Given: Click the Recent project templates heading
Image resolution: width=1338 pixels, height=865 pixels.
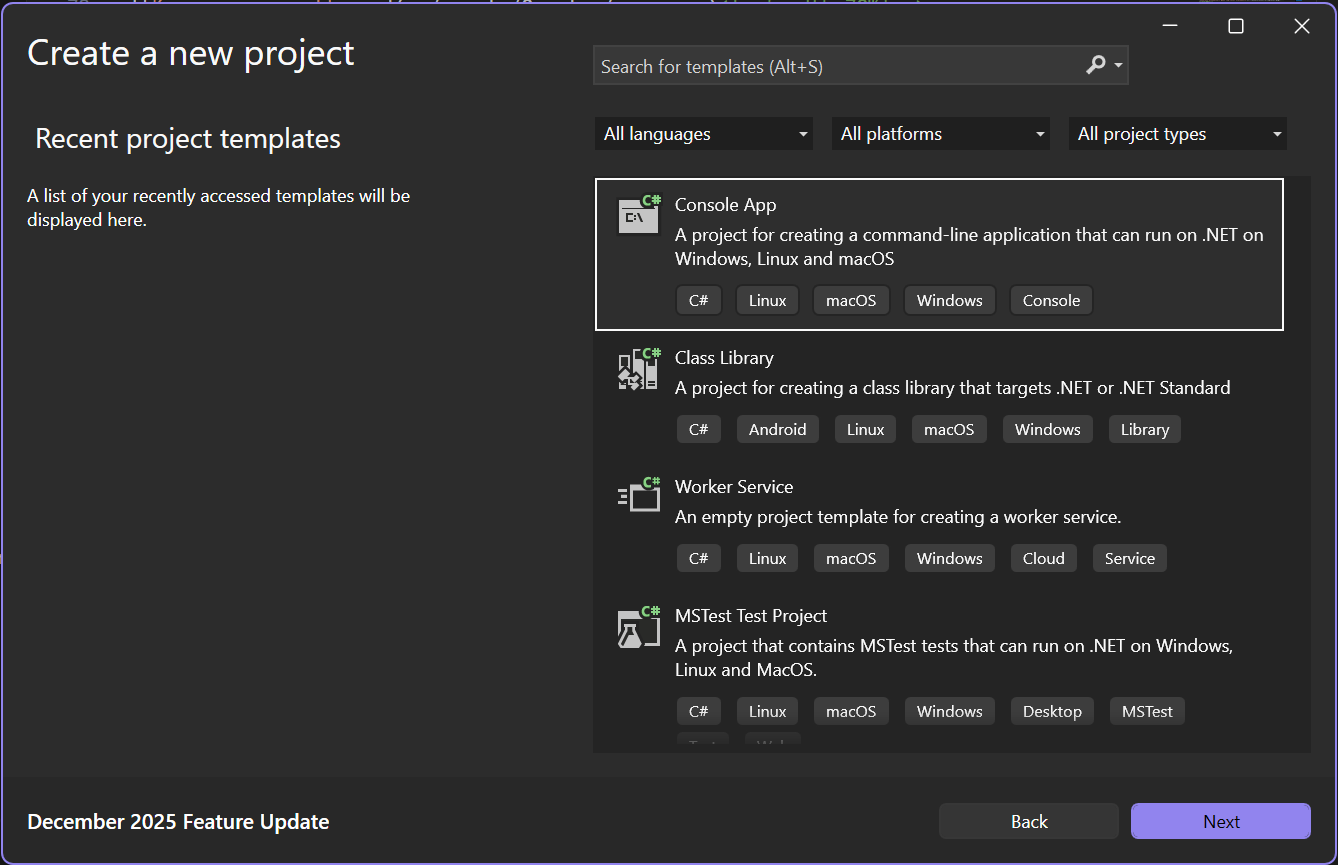Looking at the screenshot, I should tap(188, 138).
